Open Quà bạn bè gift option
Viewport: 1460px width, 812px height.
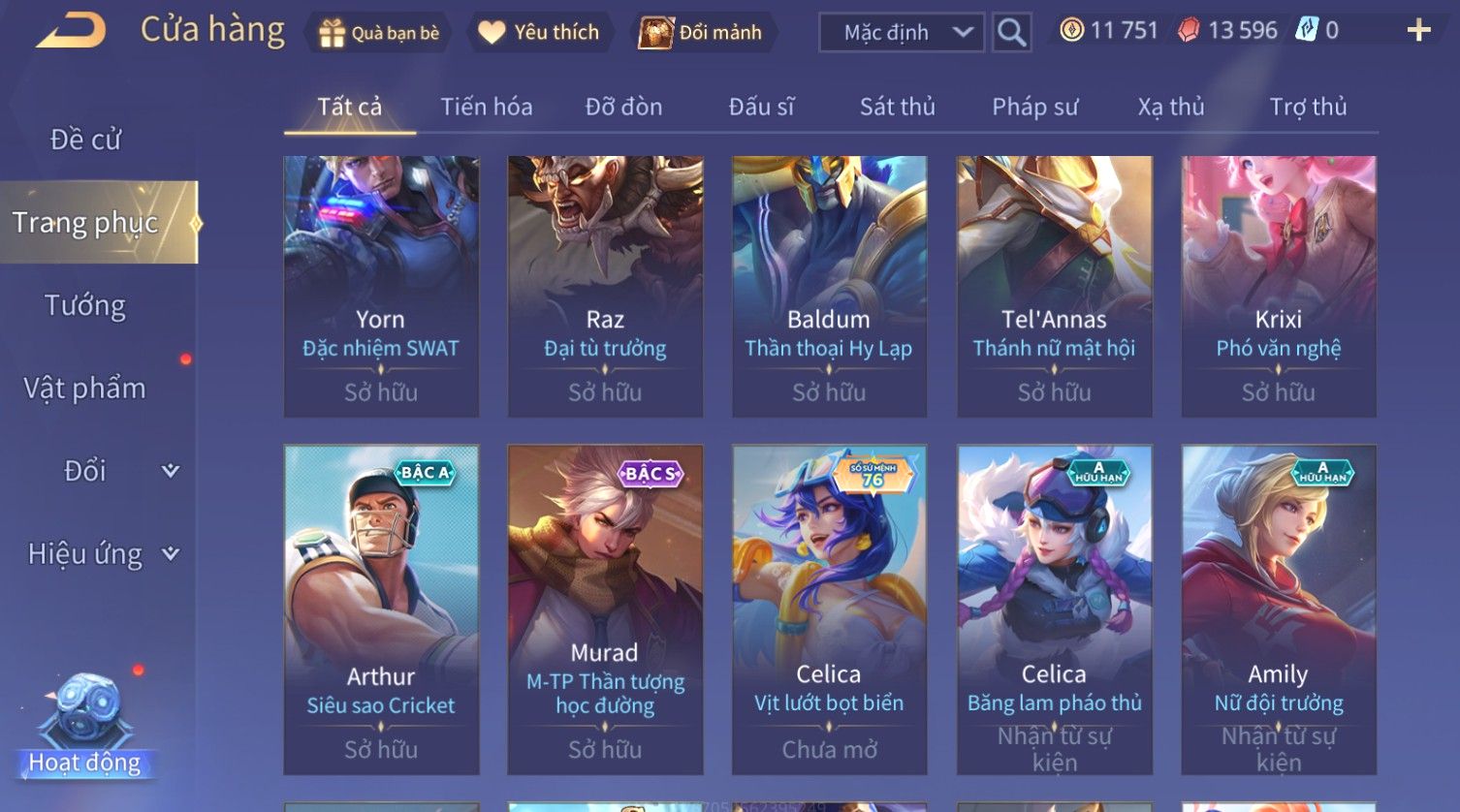pos(378,33)
